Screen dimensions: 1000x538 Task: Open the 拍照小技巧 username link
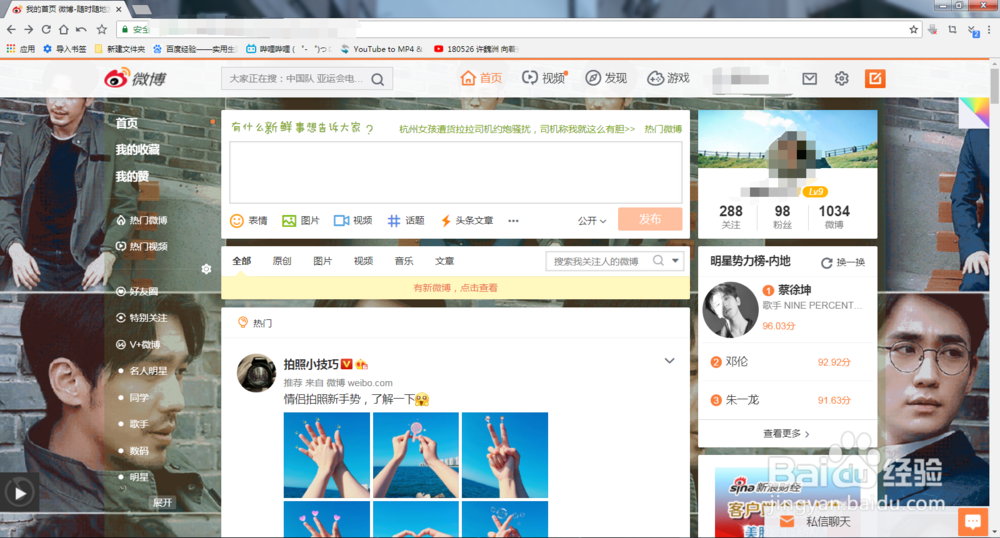pyautogui.click(x=311, y=364)
